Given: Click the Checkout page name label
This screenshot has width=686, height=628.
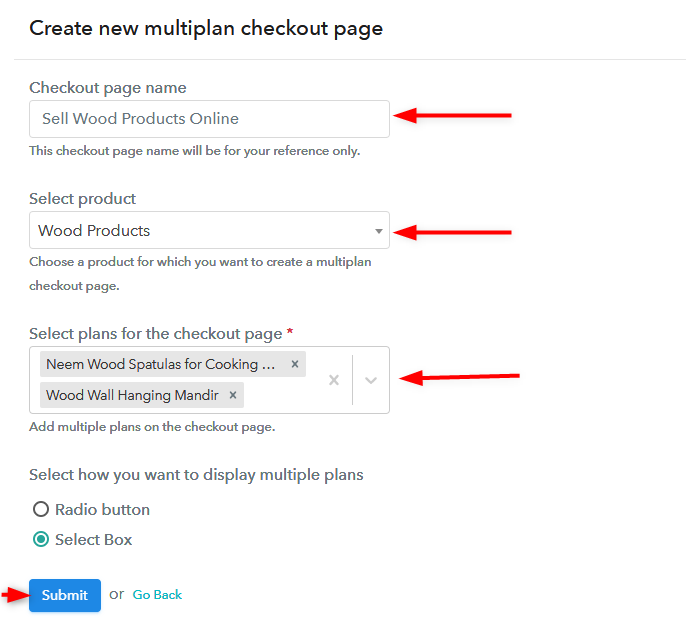Looking at the screenshot, I should [108, 88].
